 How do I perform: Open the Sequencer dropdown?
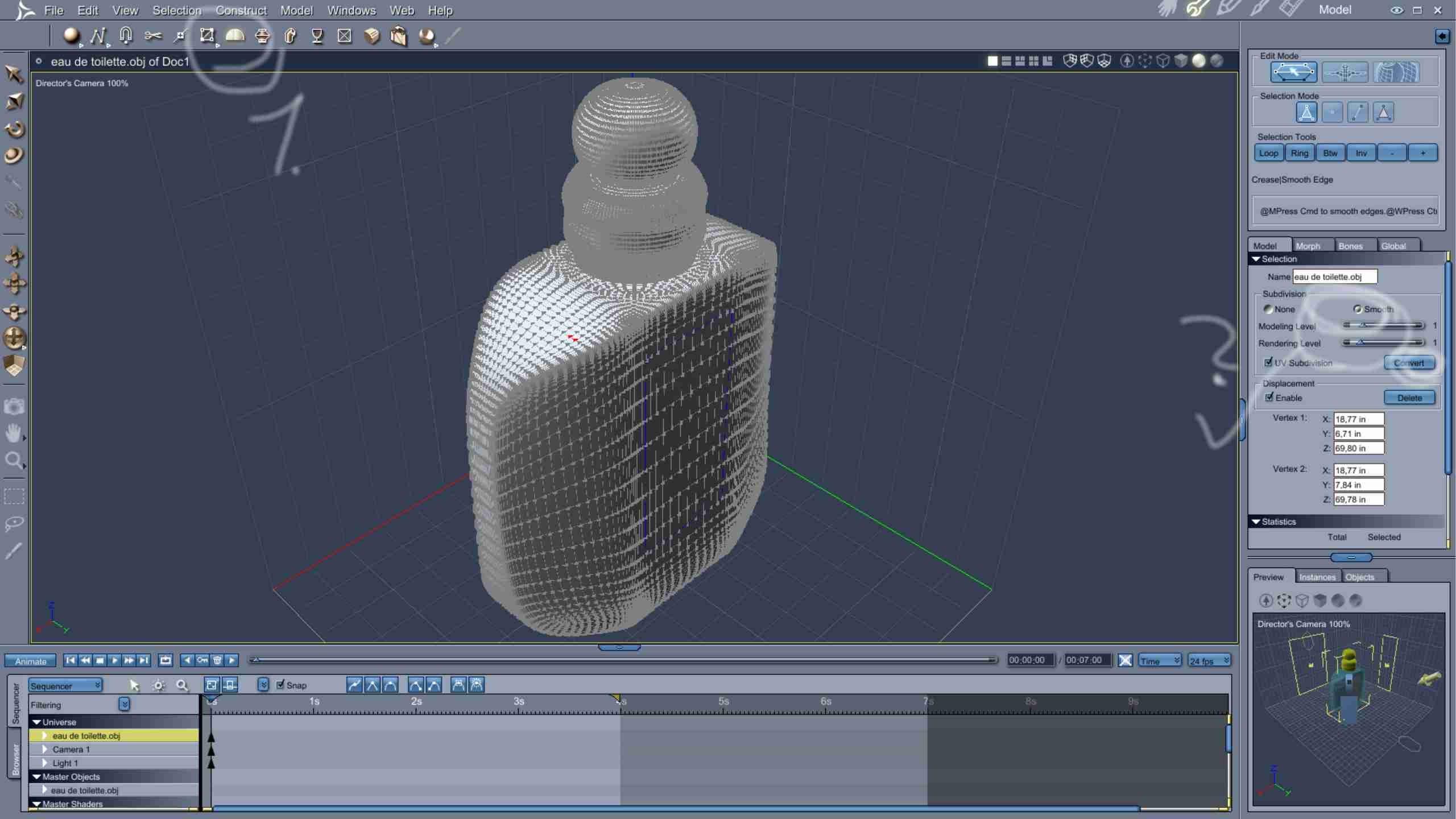65,685
